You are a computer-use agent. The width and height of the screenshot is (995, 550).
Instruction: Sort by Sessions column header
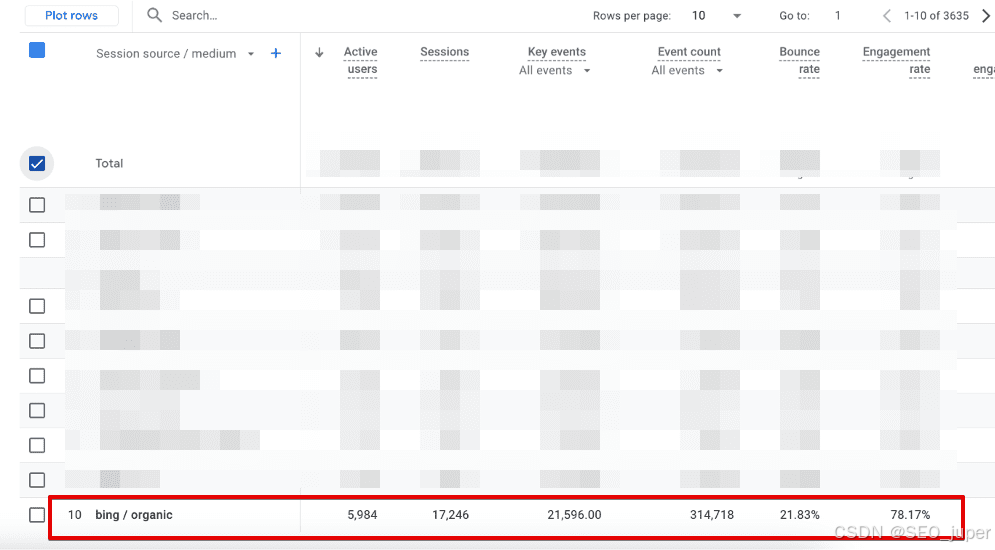[x=444, y=52]
